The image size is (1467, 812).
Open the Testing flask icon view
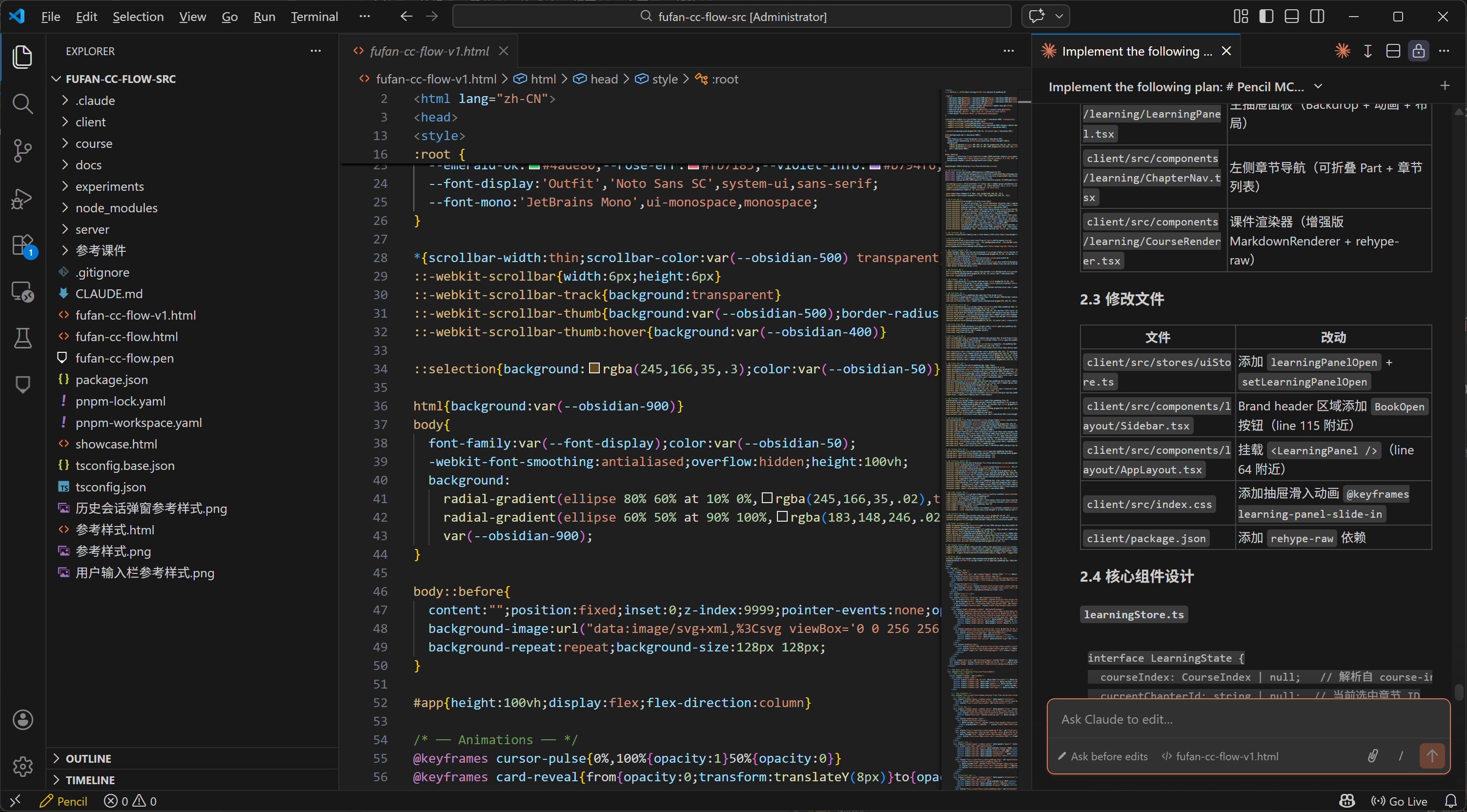(x=22, y=338)
